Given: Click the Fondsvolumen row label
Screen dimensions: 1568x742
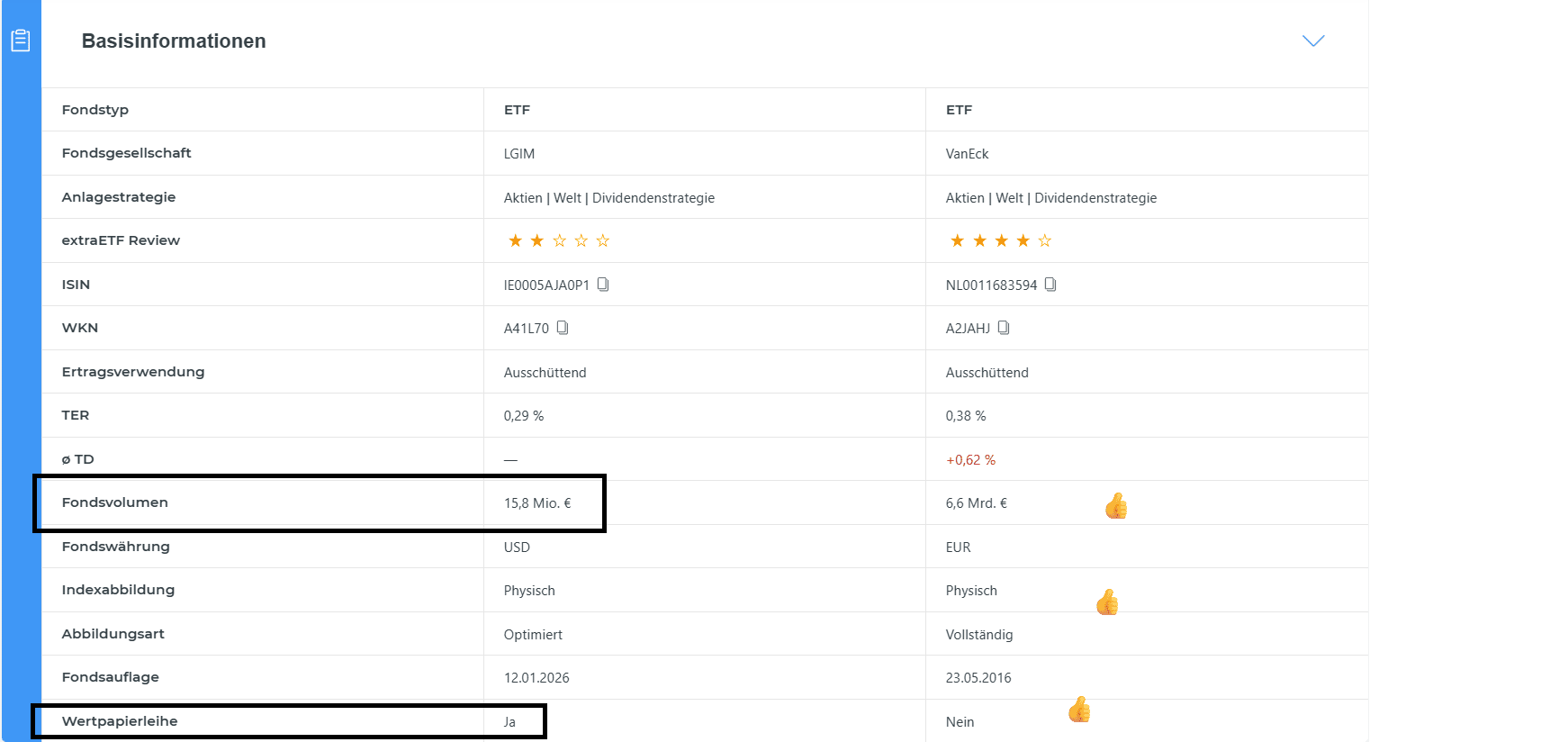Looking at the screenshot, I should pos(115,502).
